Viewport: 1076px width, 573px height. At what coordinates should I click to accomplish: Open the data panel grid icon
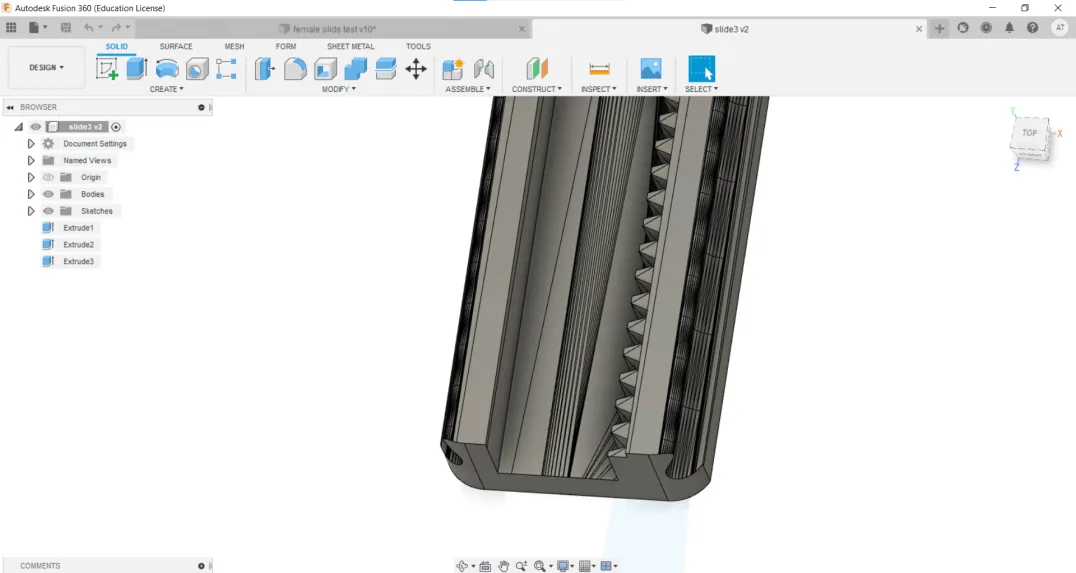[x=11, y=27]
